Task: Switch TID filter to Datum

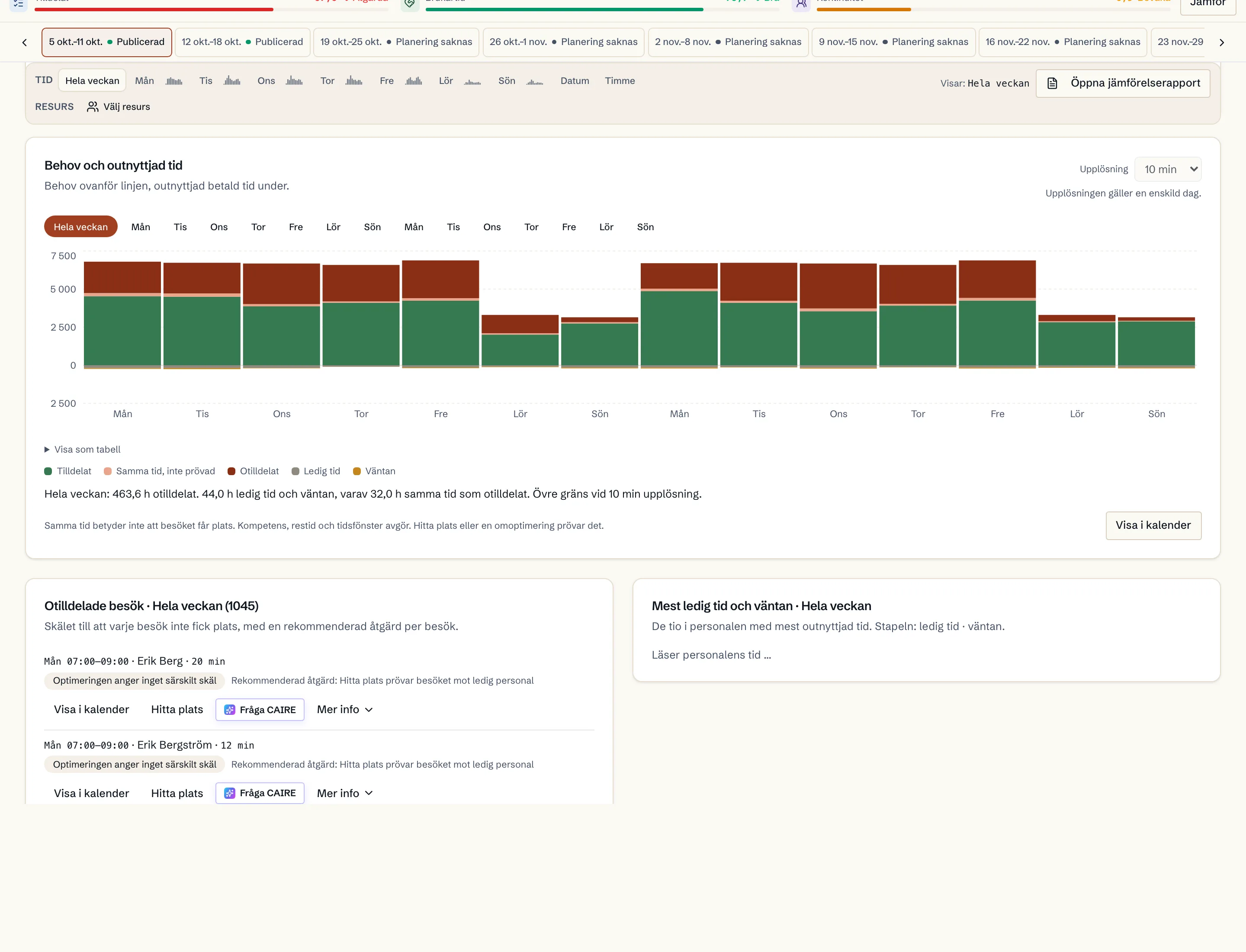Action: pyautogui.click(x=575, y=80)
